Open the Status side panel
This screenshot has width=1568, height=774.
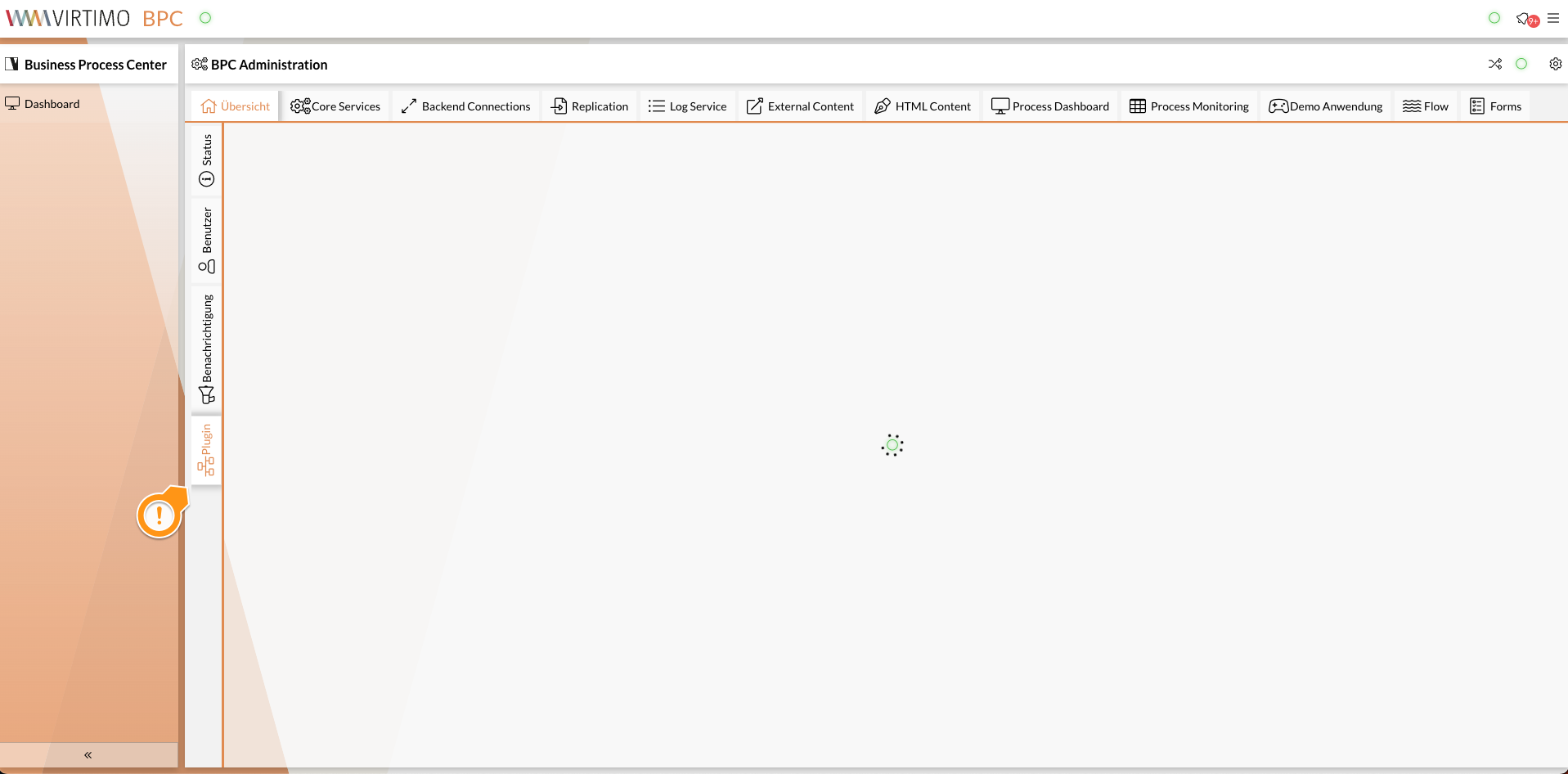(x=205, y=160)
